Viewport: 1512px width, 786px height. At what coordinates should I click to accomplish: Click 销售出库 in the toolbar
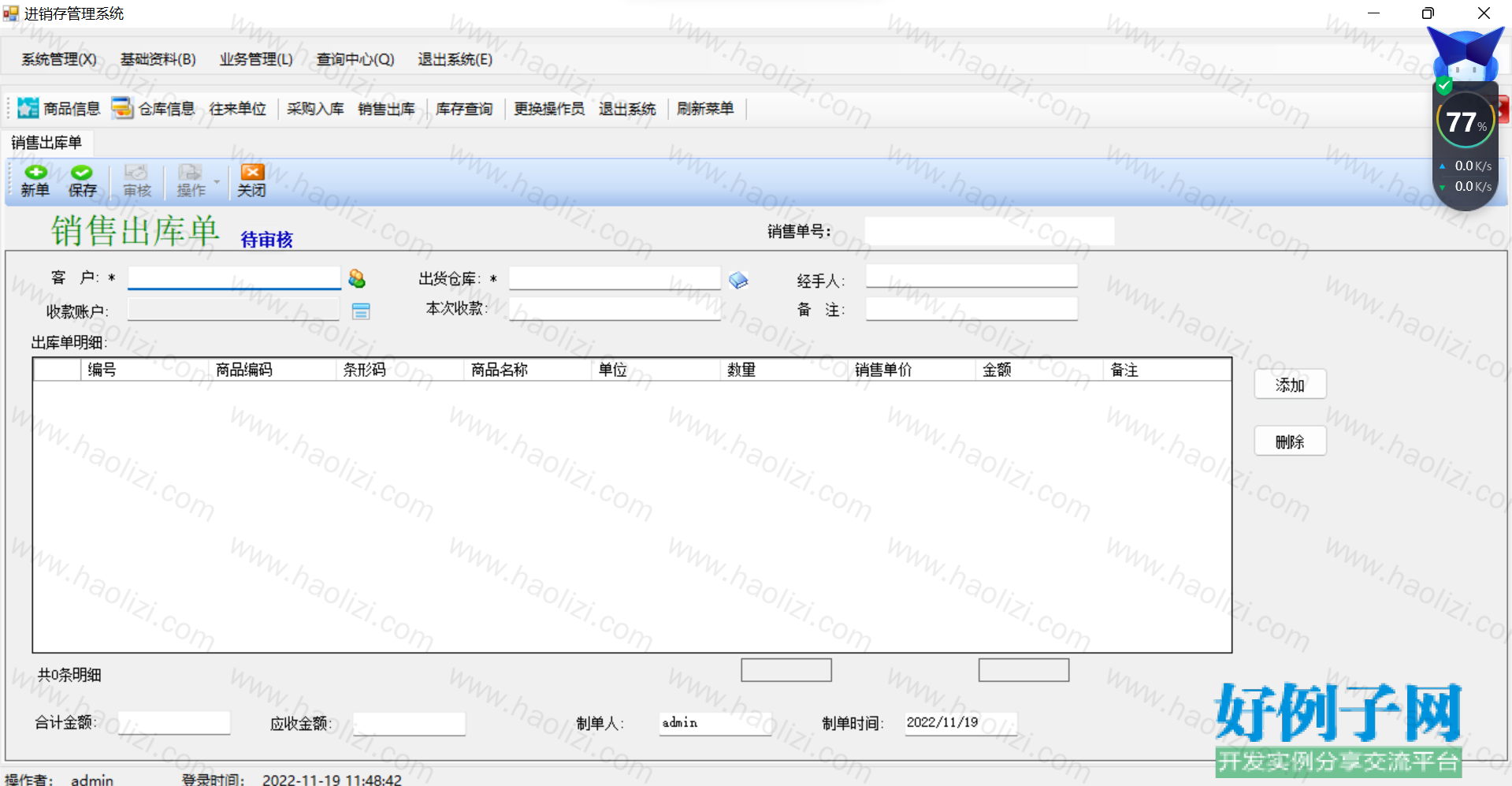386,109
